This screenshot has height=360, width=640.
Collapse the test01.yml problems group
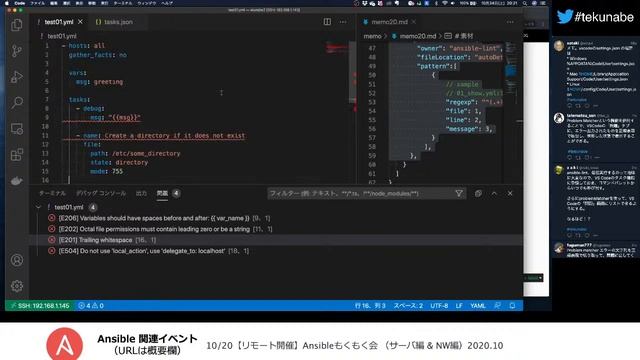[x=38, y=207]
